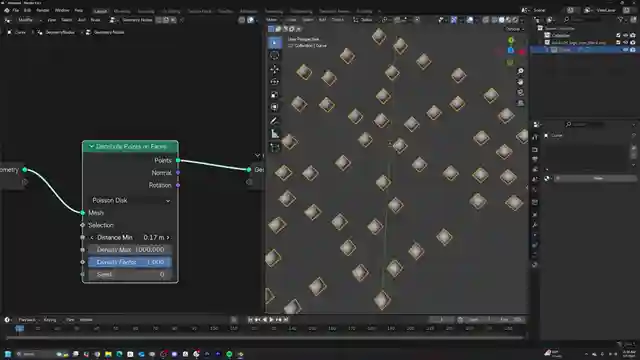Adjust the Density Factor slider
The height and width of the screenshot is (360, 640).
(130, 262)
